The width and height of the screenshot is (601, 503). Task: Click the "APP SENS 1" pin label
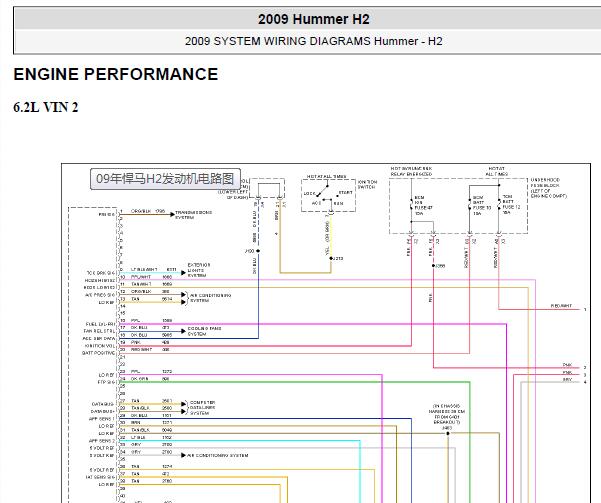(102, 419)
